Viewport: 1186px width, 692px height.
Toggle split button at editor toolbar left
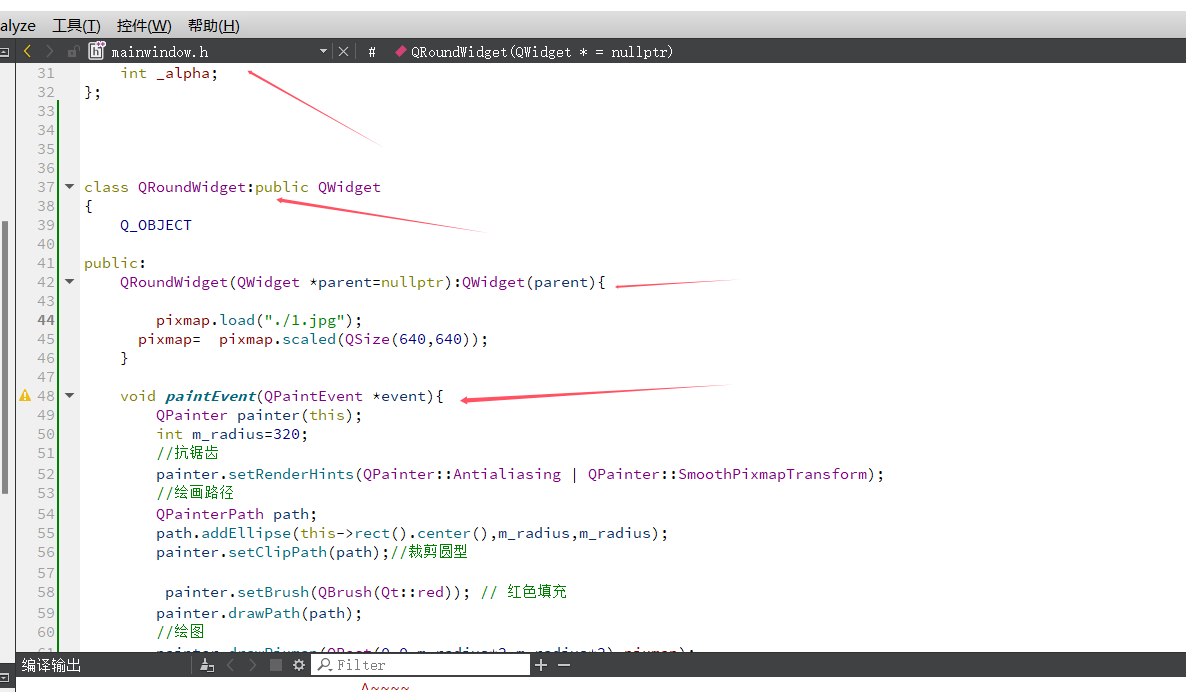[x=5, y=51]
